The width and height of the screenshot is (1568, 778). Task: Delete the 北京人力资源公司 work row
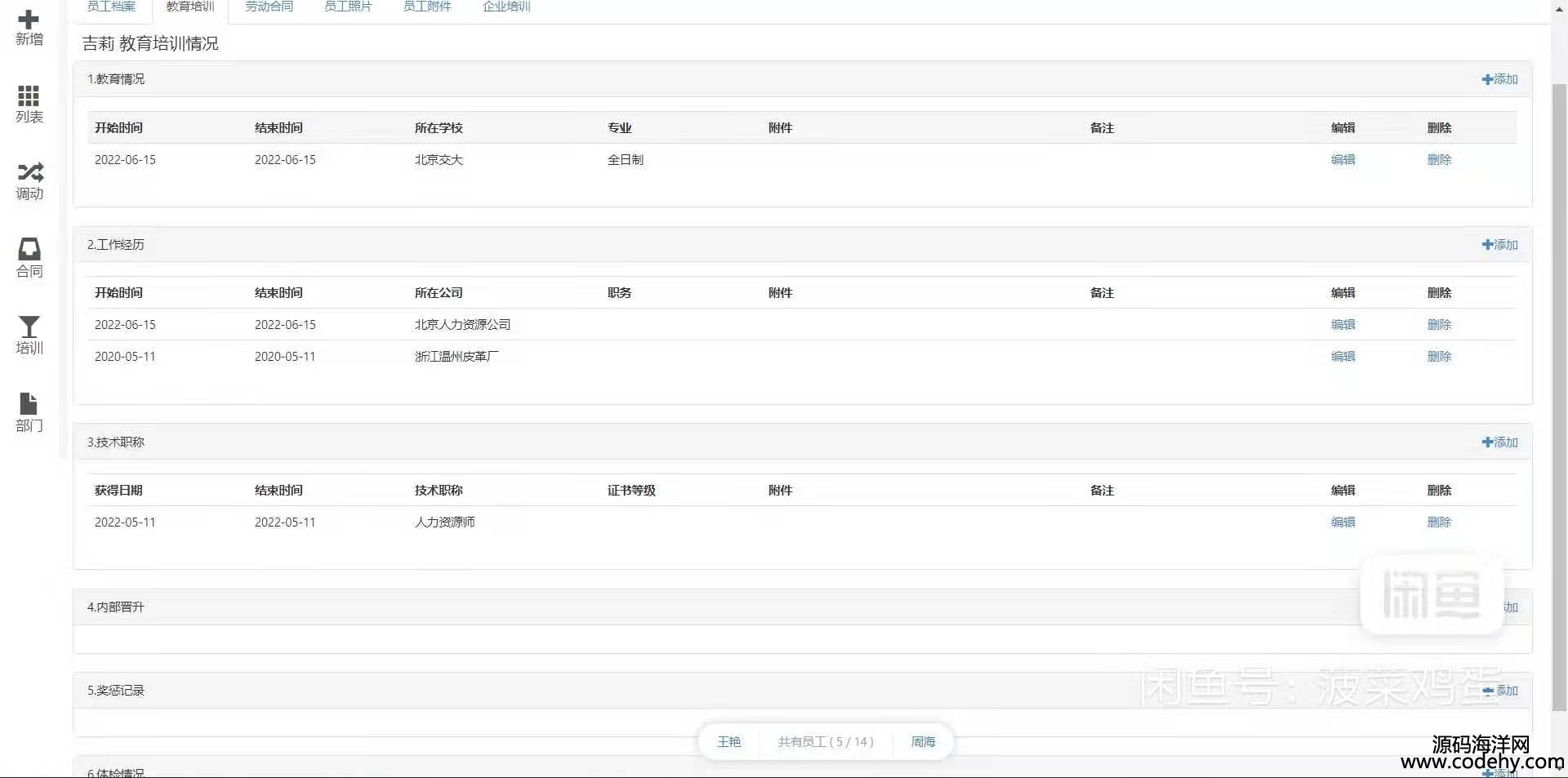tap(1439, 325)
